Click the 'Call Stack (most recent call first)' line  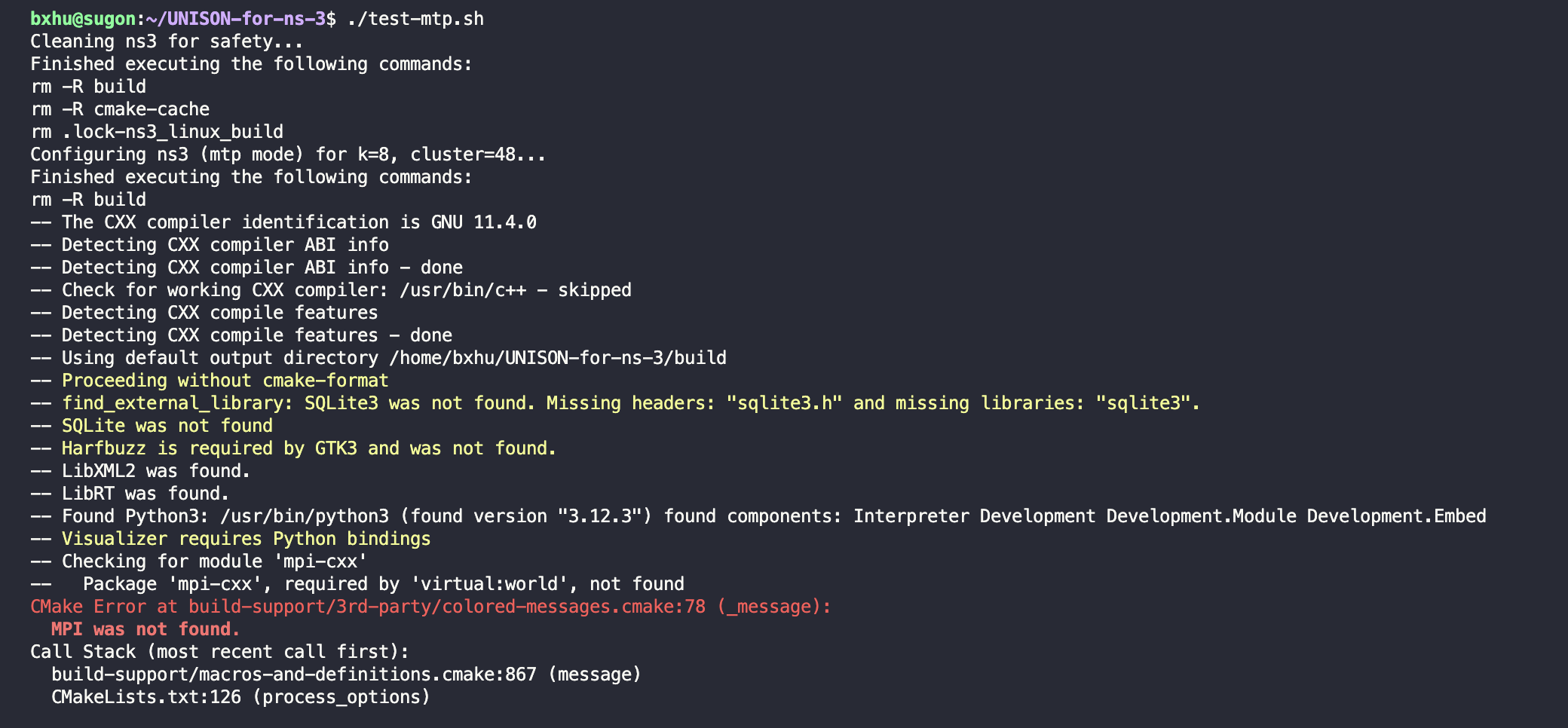pyautogui.click(x=219, y=652)
